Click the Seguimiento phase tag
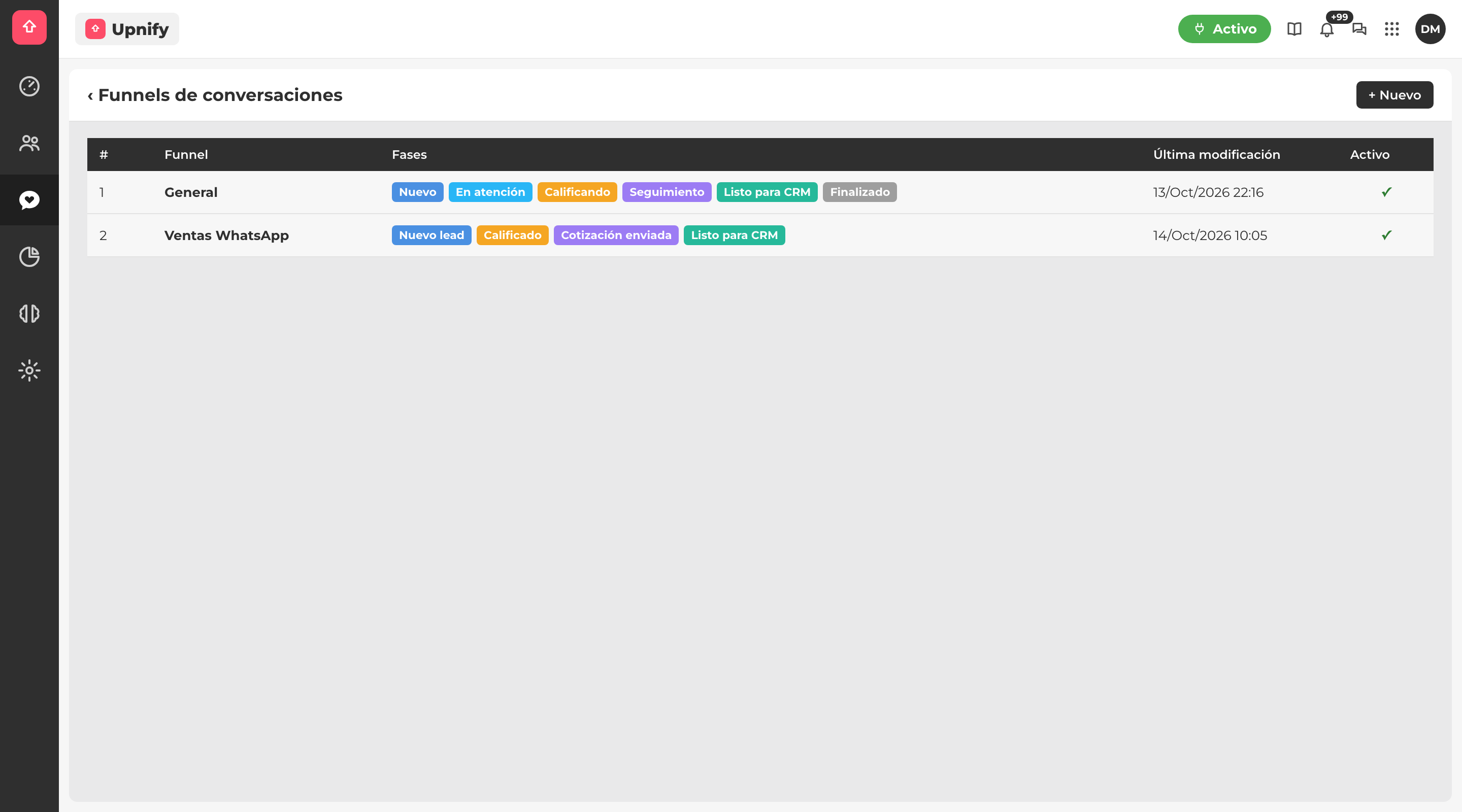Image resolution: width=1462 pixels, height=812 pixels. pyautogui.click(x=667, y=192)
